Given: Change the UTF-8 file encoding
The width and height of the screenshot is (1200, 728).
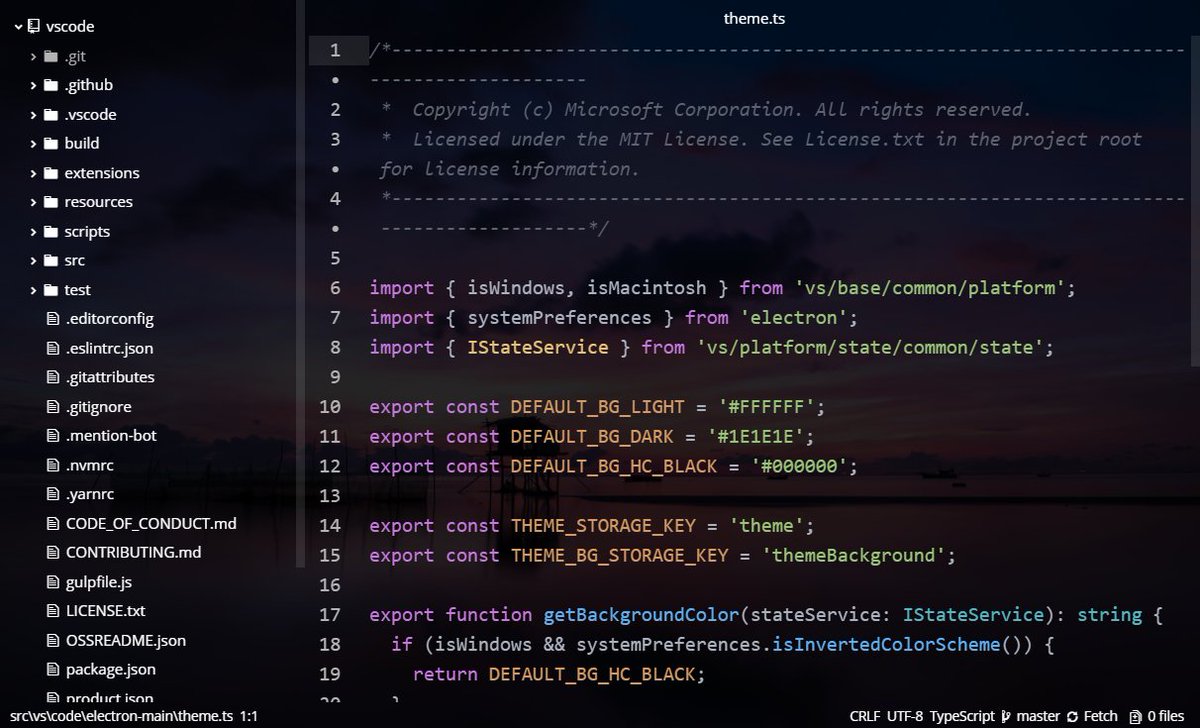Looking at the screenshot, I should click(905, 716).
